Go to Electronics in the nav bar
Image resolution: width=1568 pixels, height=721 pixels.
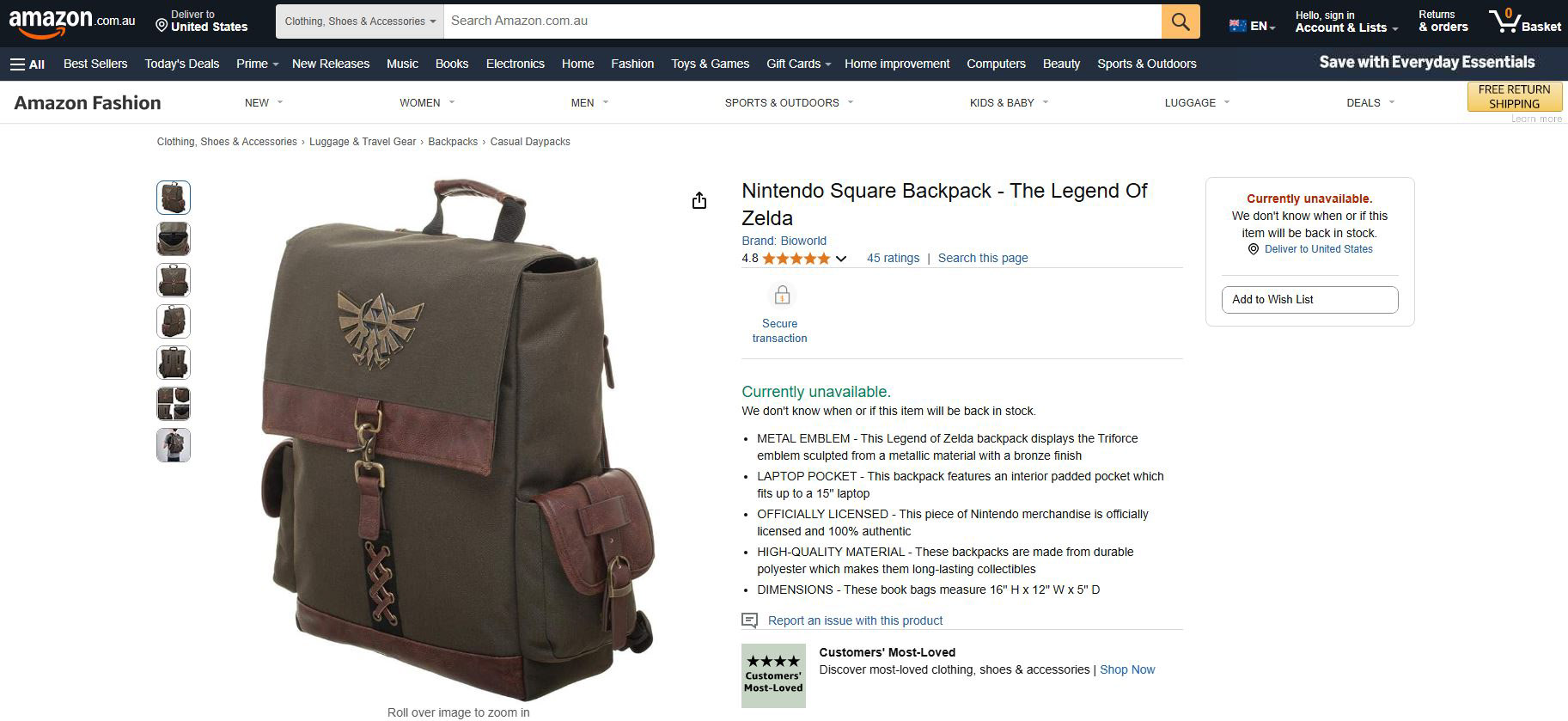pos(515,64)
